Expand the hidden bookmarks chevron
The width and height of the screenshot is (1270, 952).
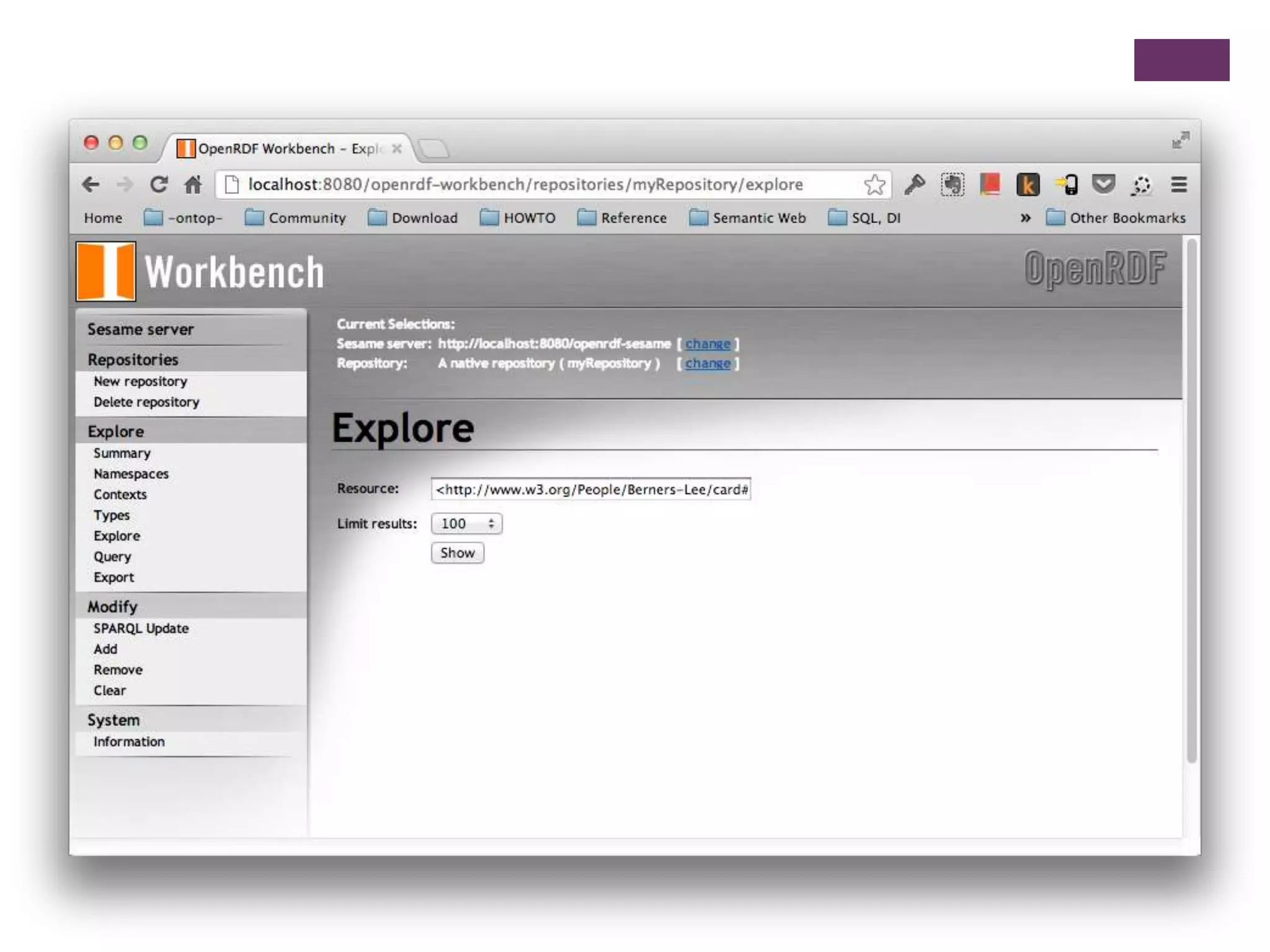coord(1025,218)
